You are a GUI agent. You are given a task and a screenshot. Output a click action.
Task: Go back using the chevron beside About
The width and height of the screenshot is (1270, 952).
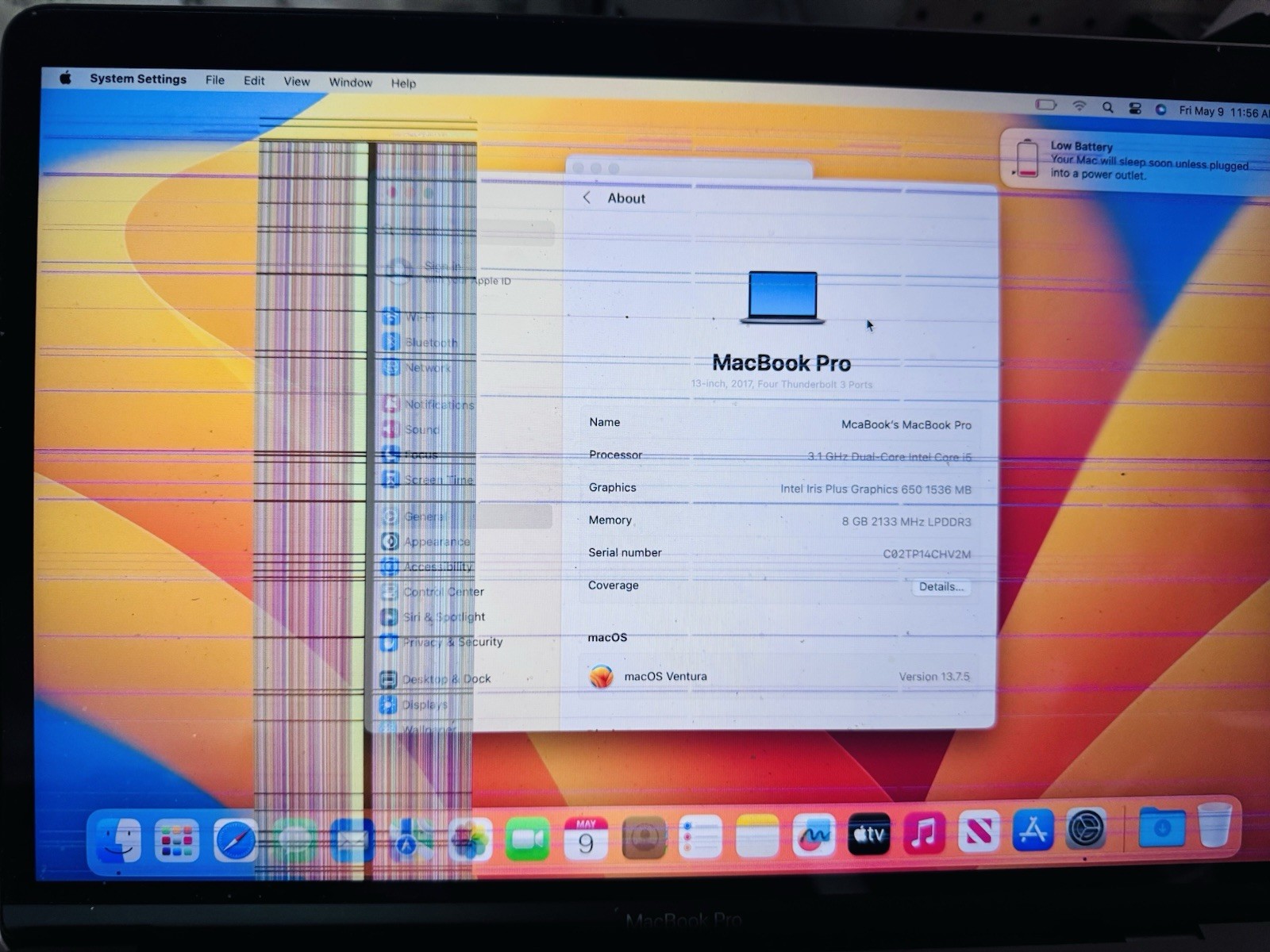(x=587, y=198)
